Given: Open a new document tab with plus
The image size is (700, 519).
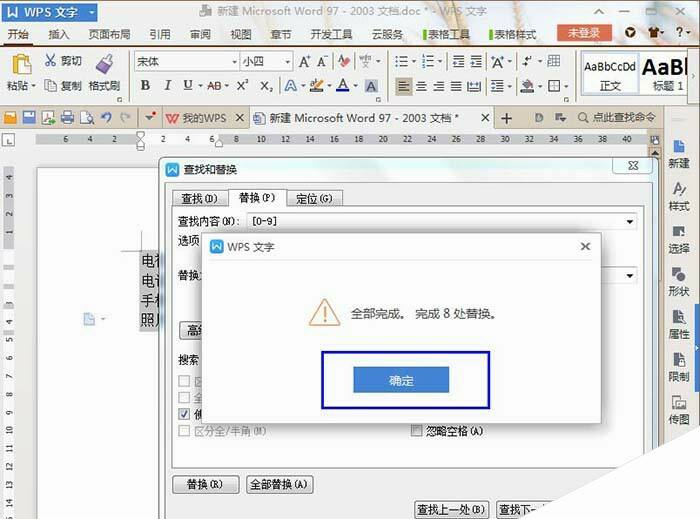Looking at the screenshot, I should click(506, 118).
